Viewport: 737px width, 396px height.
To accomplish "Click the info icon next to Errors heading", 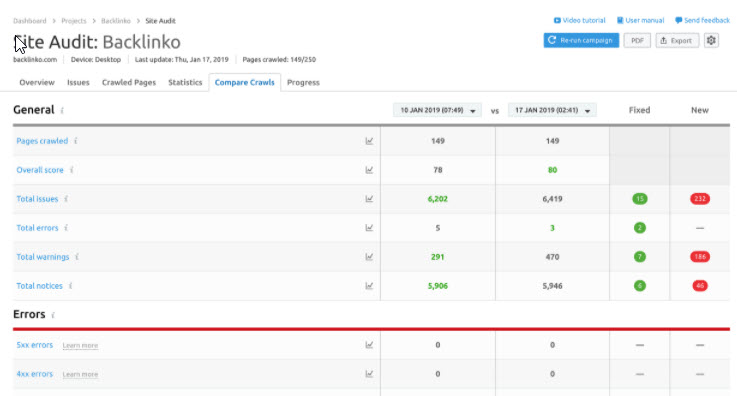I will [x=53, y=315].
